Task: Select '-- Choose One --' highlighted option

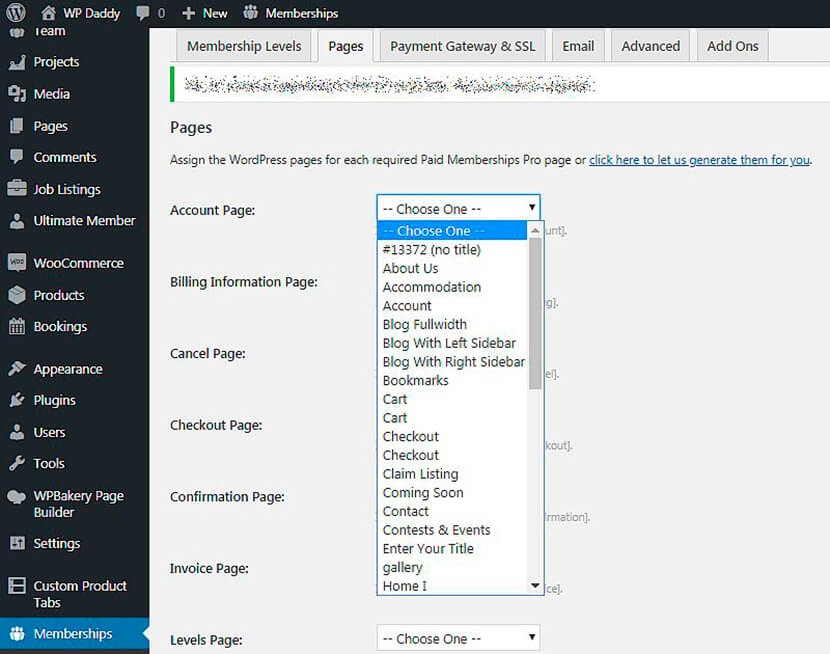Action: [x=452, y=231]
